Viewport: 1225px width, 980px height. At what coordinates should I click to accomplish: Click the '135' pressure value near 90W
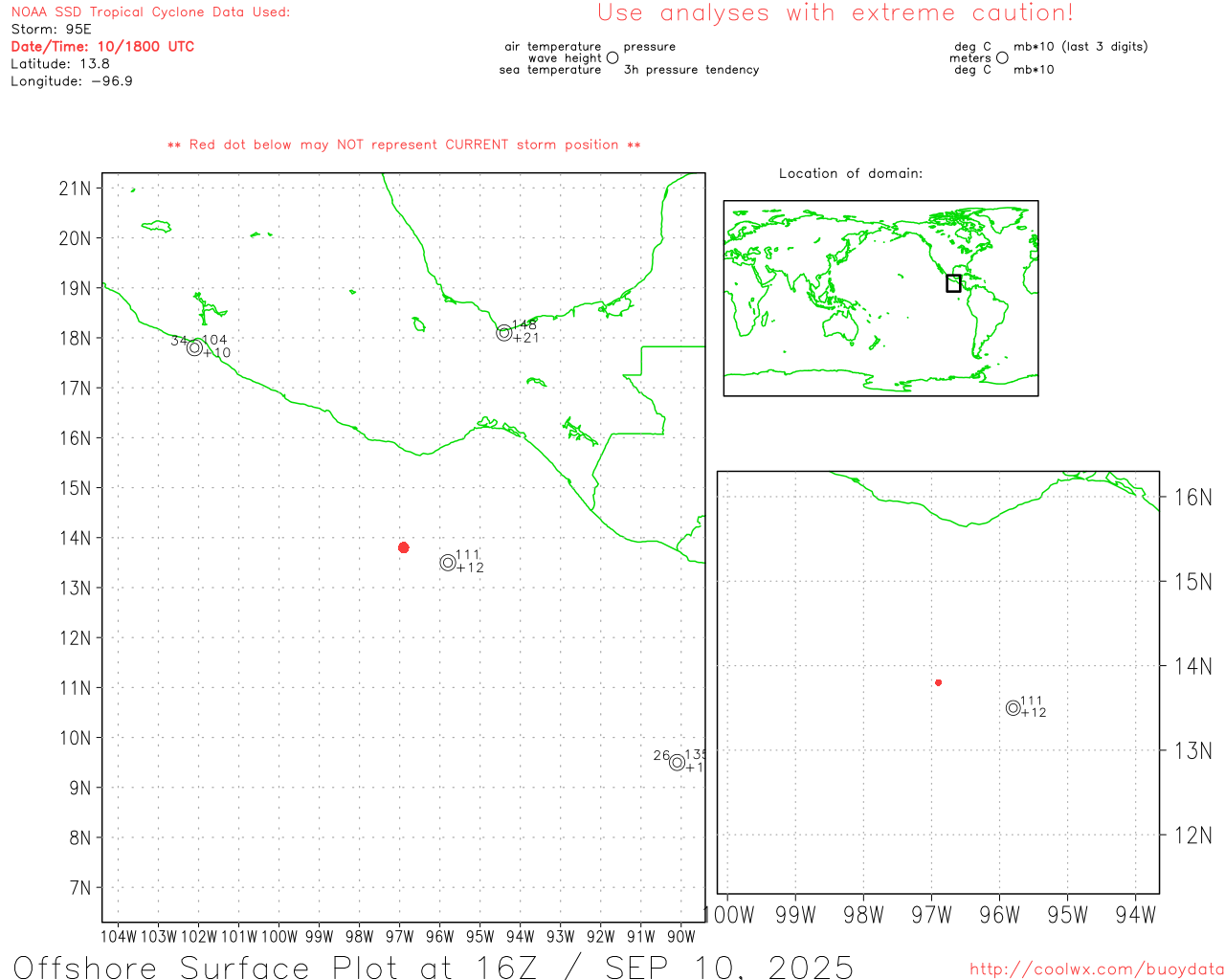pyautogui.click(x=695, y=755)
